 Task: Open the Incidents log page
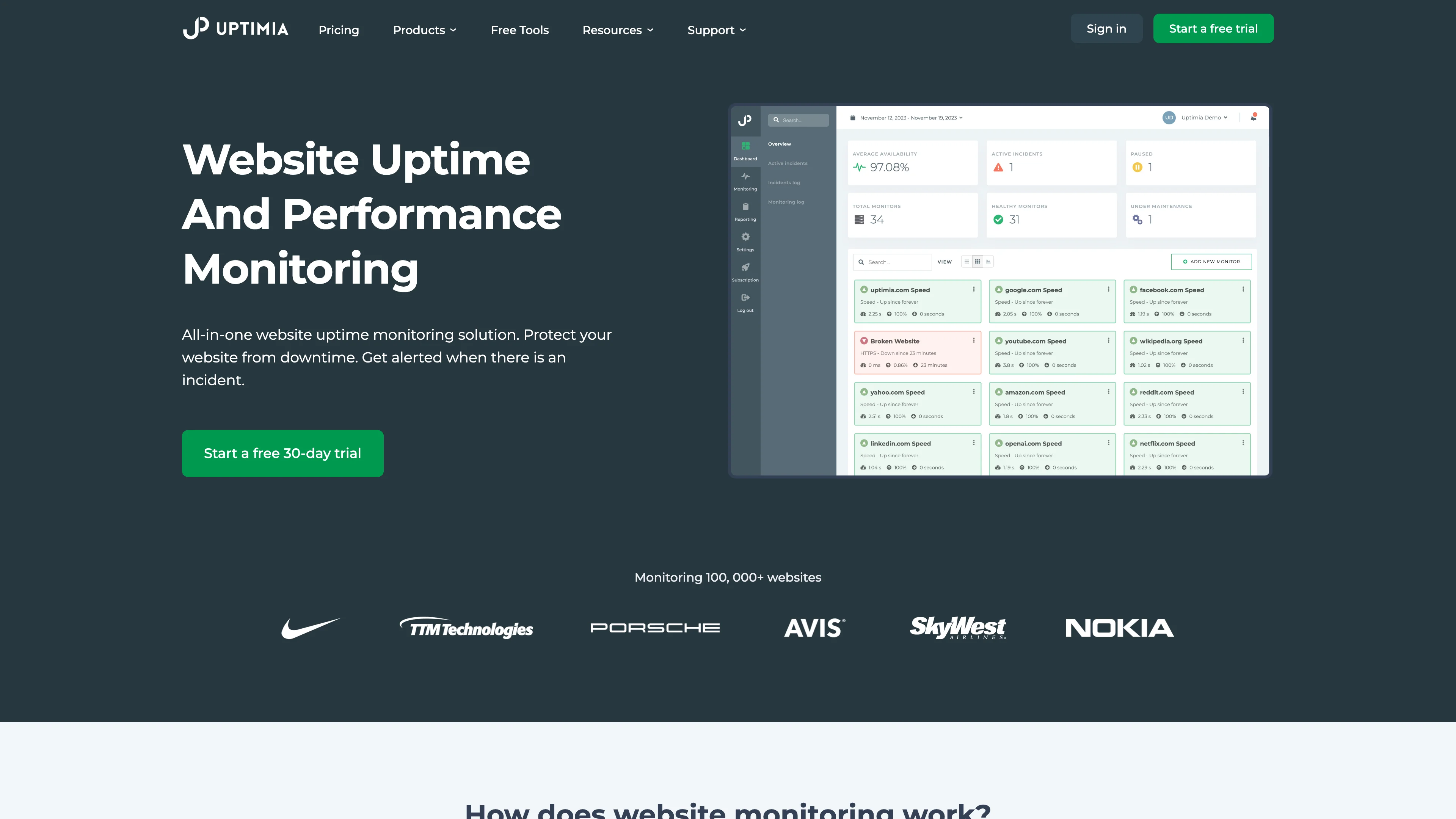tap(784, 182)
